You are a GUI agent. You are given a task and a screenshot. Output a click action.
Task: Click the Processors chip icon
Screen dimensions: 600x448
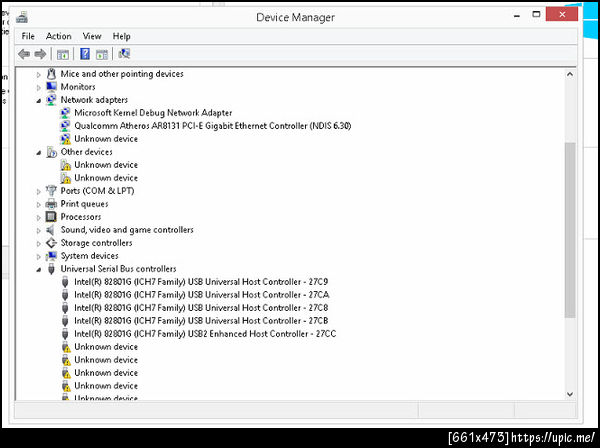(51, 217)
